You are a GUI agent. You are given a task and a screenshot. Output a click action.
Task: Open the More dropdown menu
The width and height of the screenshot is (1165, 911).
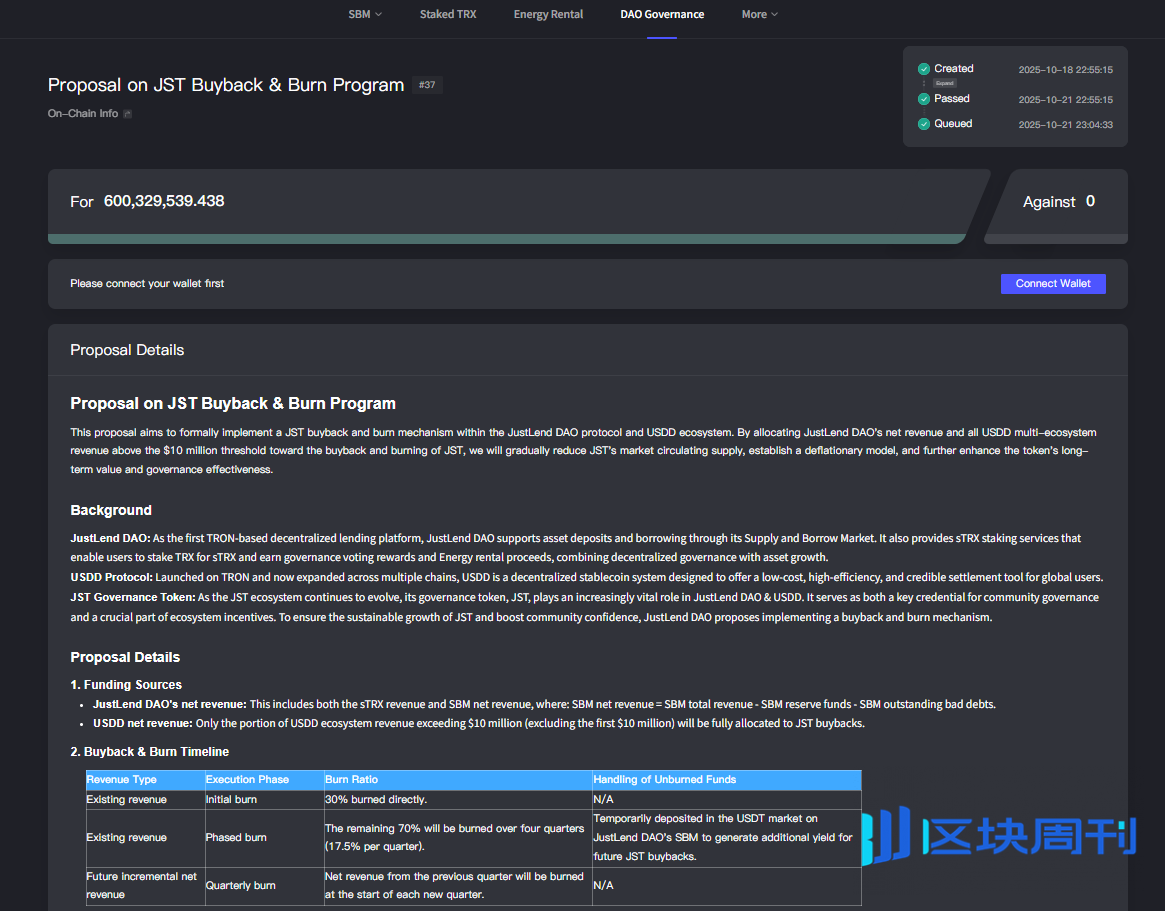[759, 14]
